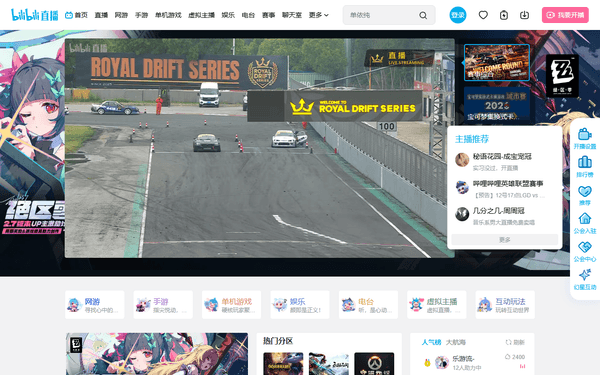
Task: Click 更多 button under 主播推荐
Action: pos(504,240)
